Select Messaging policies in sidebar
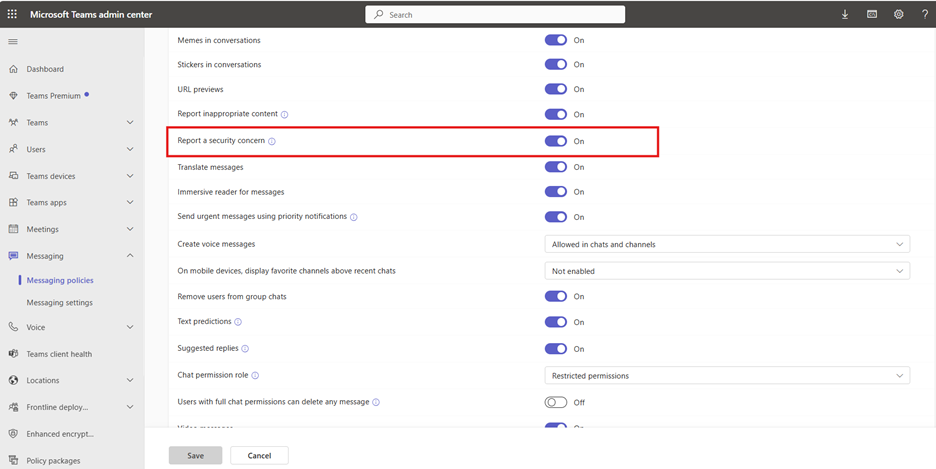This screenshot has height=469, width=936. (x=60, y=280)
